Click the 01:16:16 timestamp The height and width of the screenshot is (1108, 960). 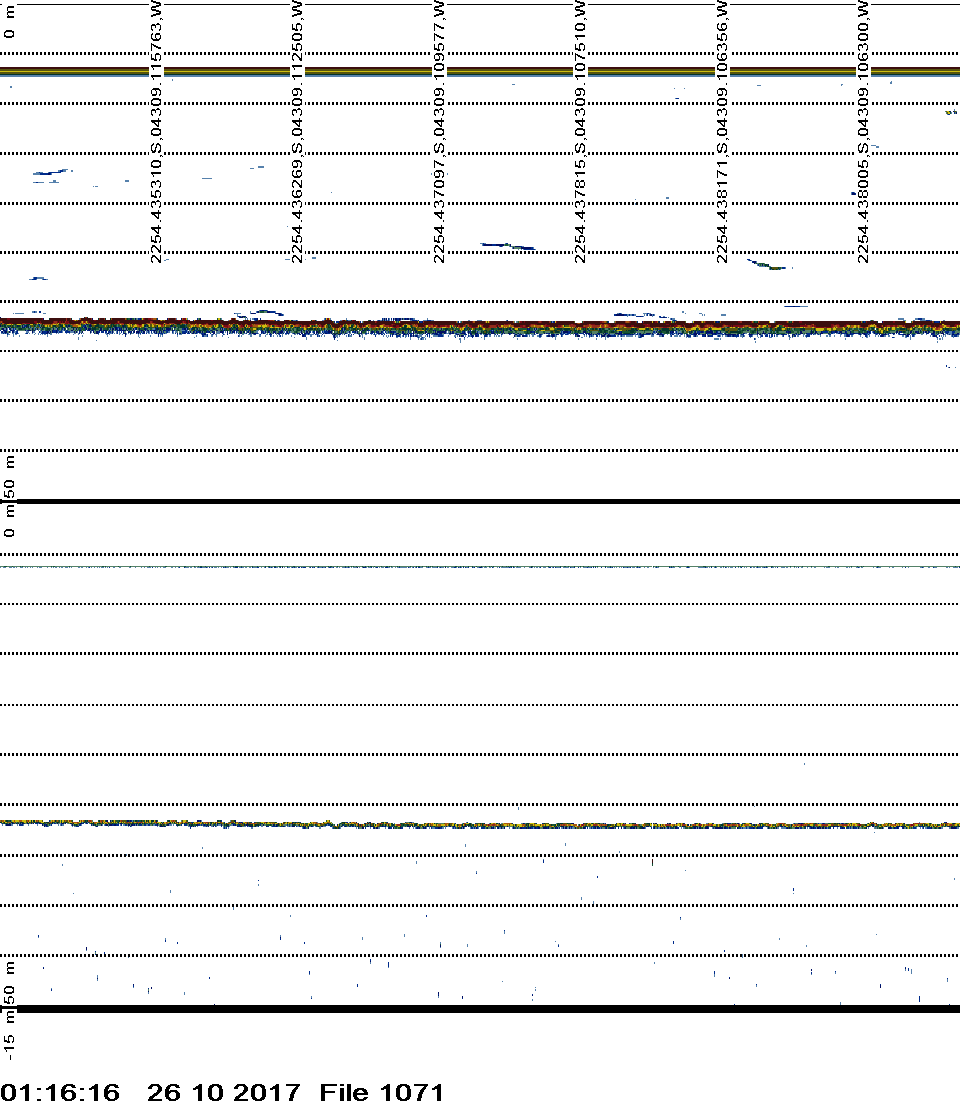60,1092
